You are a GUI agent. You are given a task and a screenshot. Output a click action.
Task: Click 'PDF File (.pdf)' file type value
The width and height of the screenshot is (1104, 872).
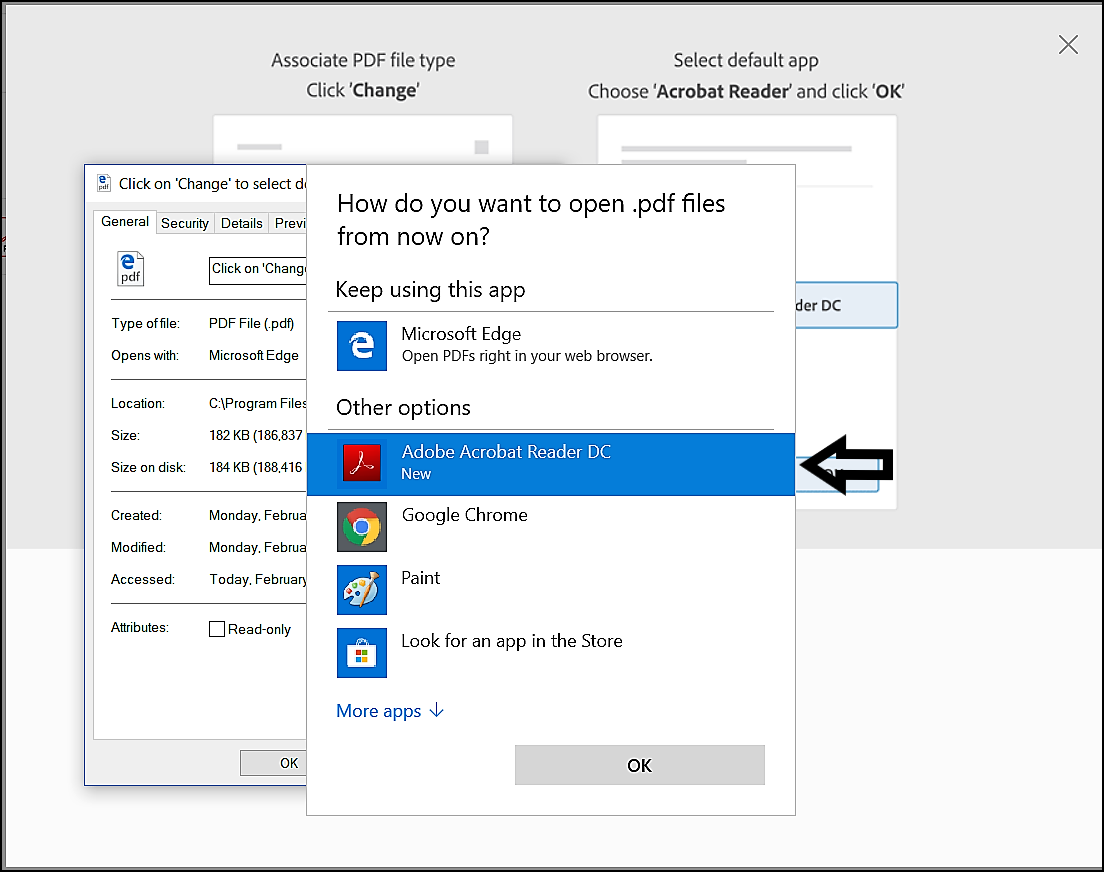click(251, 323)
